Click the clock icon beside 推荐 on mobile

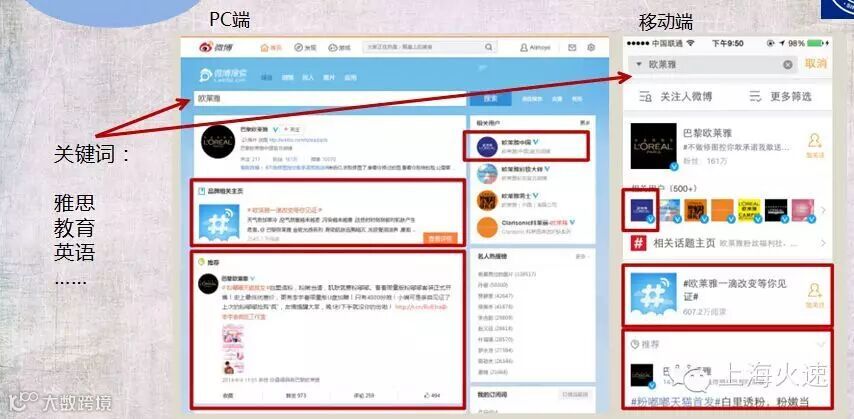pyautogui.click(x=634, y=344)
